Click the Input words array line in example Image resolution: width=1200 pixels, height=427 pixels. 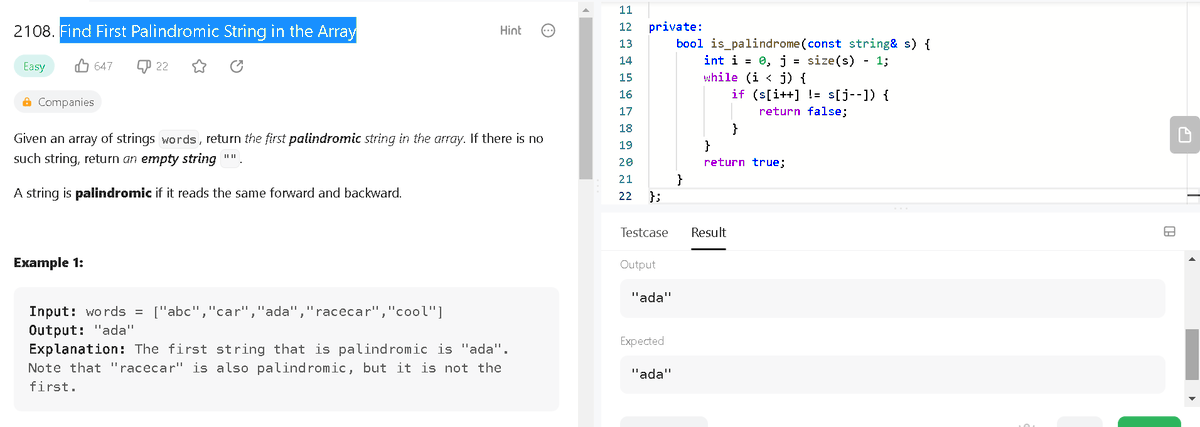coord(236,311)
